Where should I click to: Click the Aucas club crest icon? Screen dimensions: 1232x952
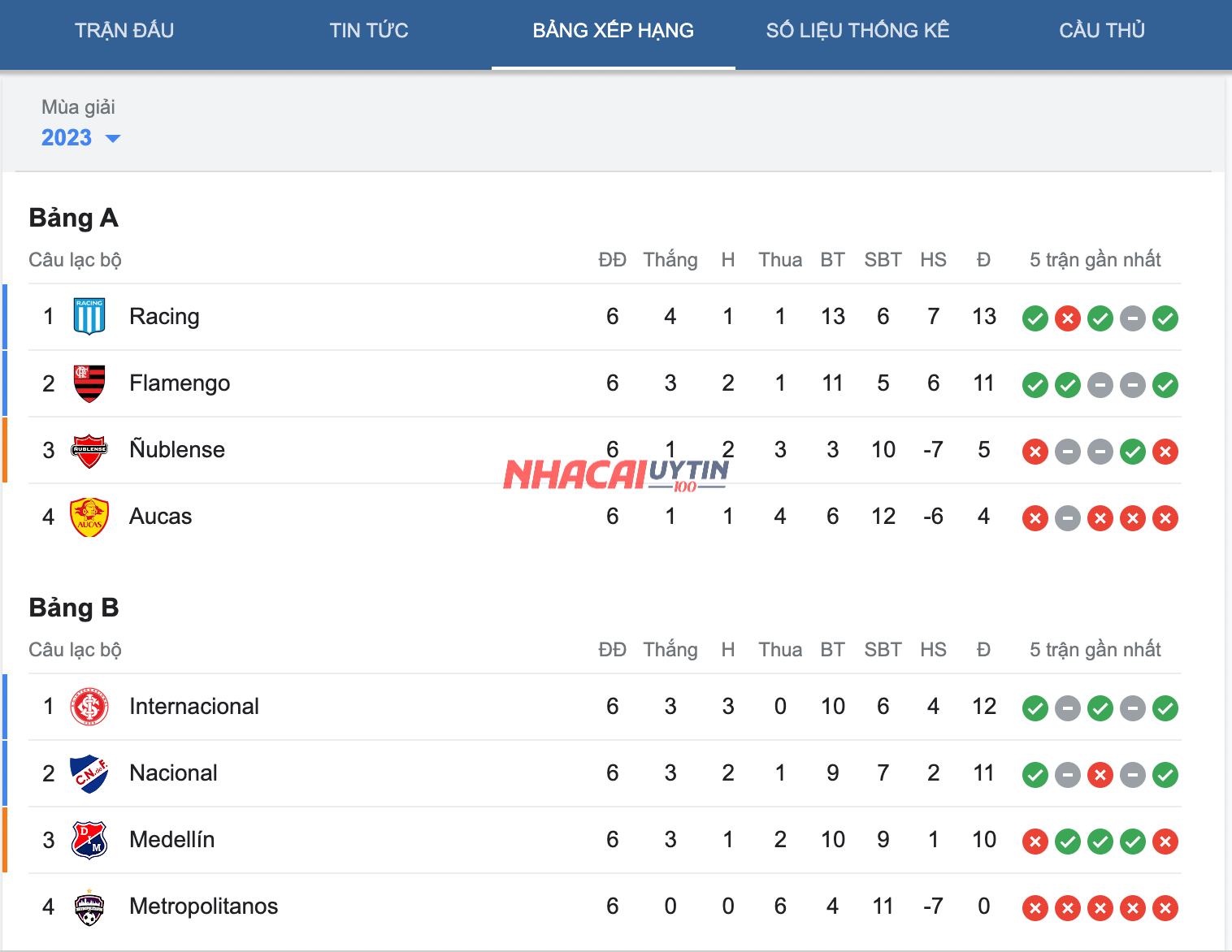tap(89, 517)
